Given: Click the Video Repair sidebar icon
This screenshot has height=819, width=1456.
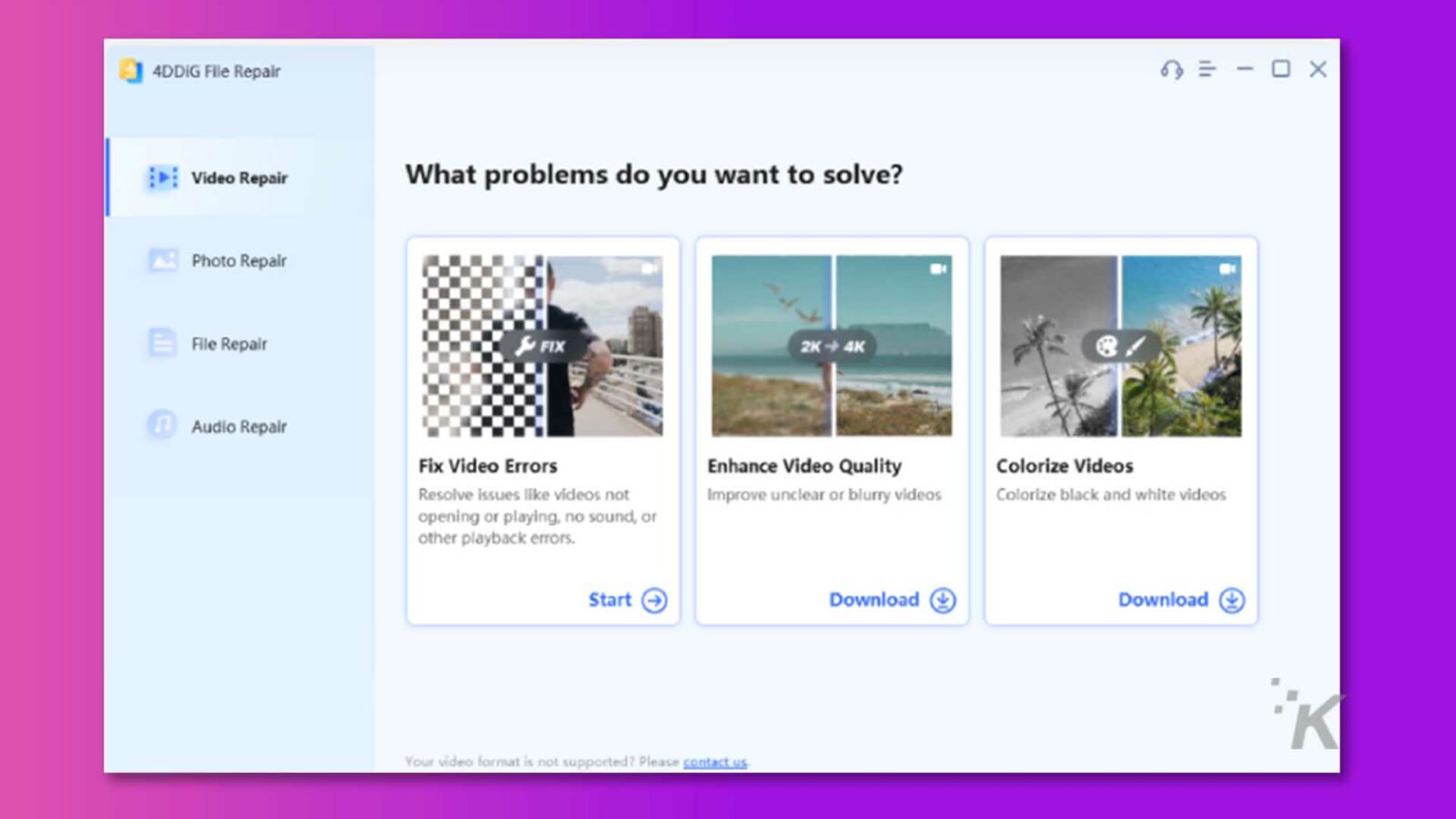Looking at the screenshot, I should tap(164, 177).
